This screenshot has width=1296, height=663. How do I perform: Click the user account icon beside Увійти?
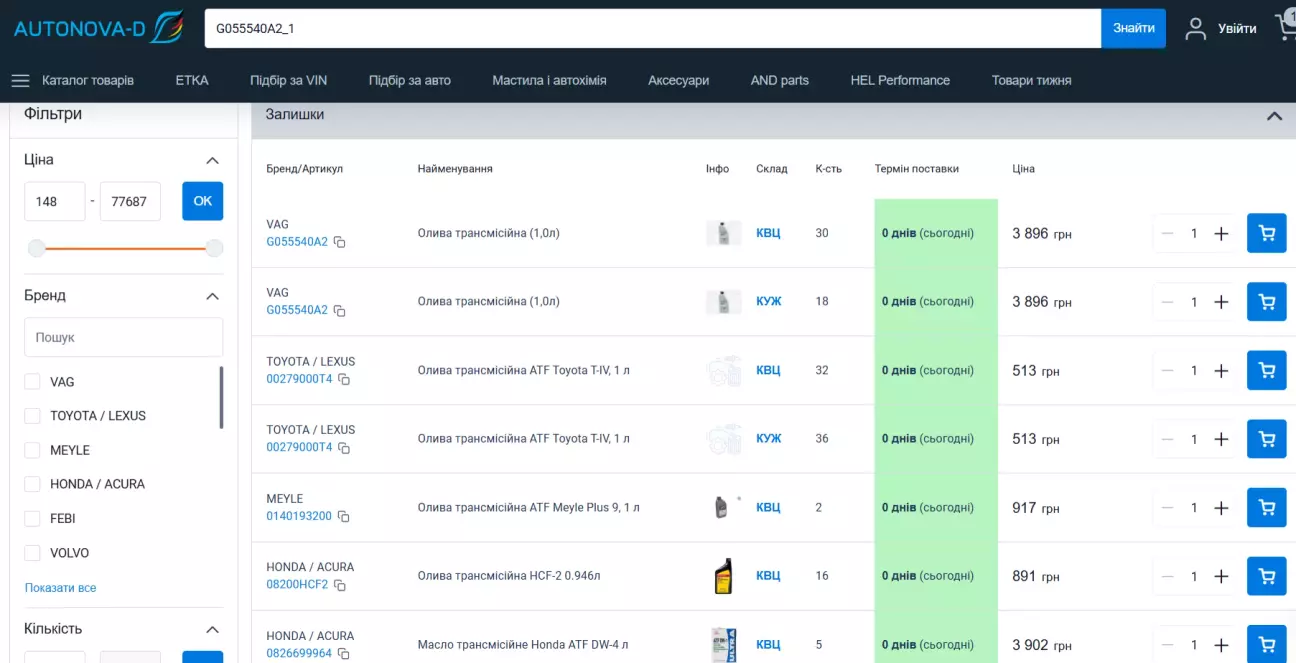(x=1195, y=28)
